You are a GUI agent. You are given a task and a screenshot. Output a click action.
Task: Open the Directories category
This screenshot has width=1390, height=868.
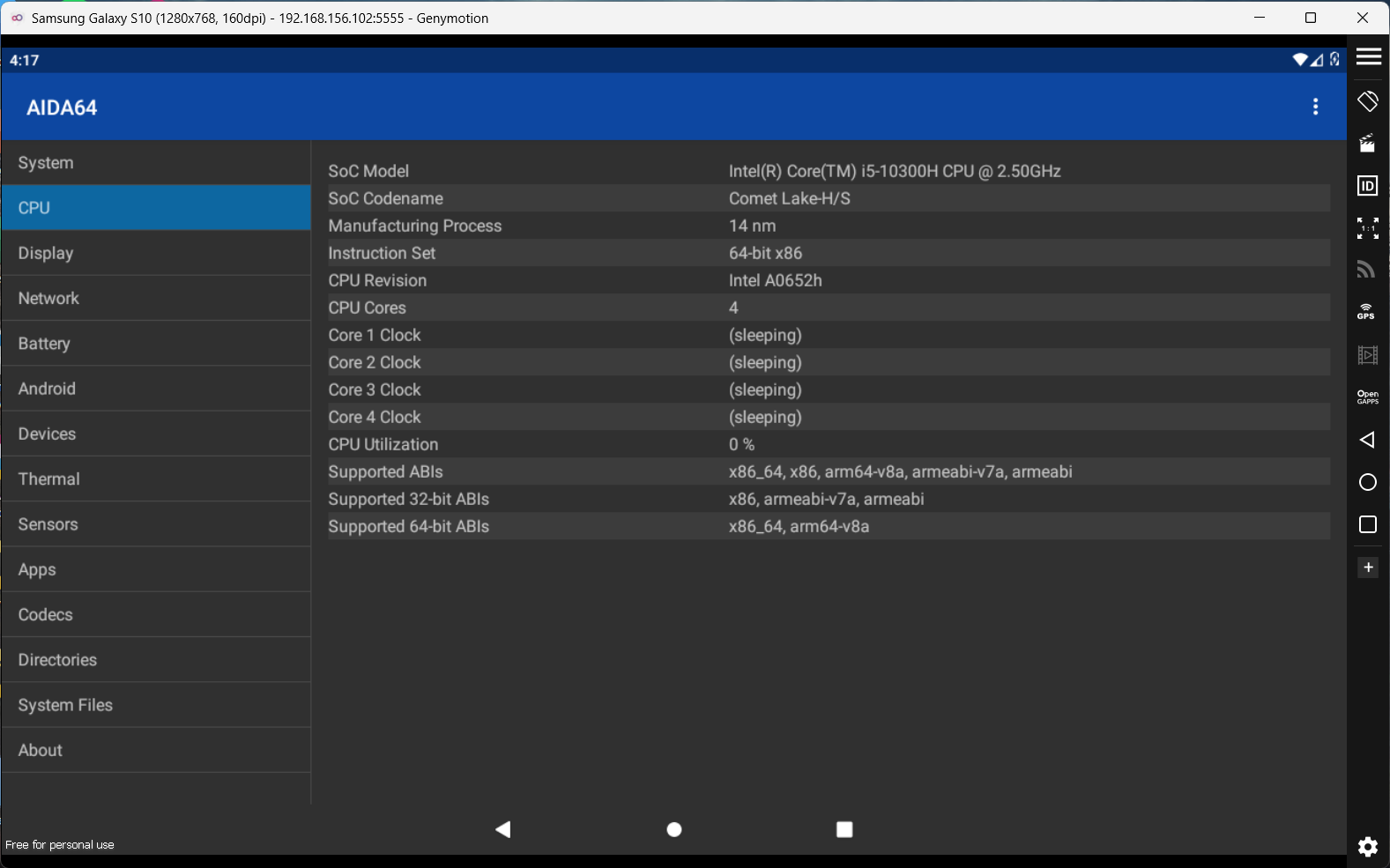[x=156, y=660]
